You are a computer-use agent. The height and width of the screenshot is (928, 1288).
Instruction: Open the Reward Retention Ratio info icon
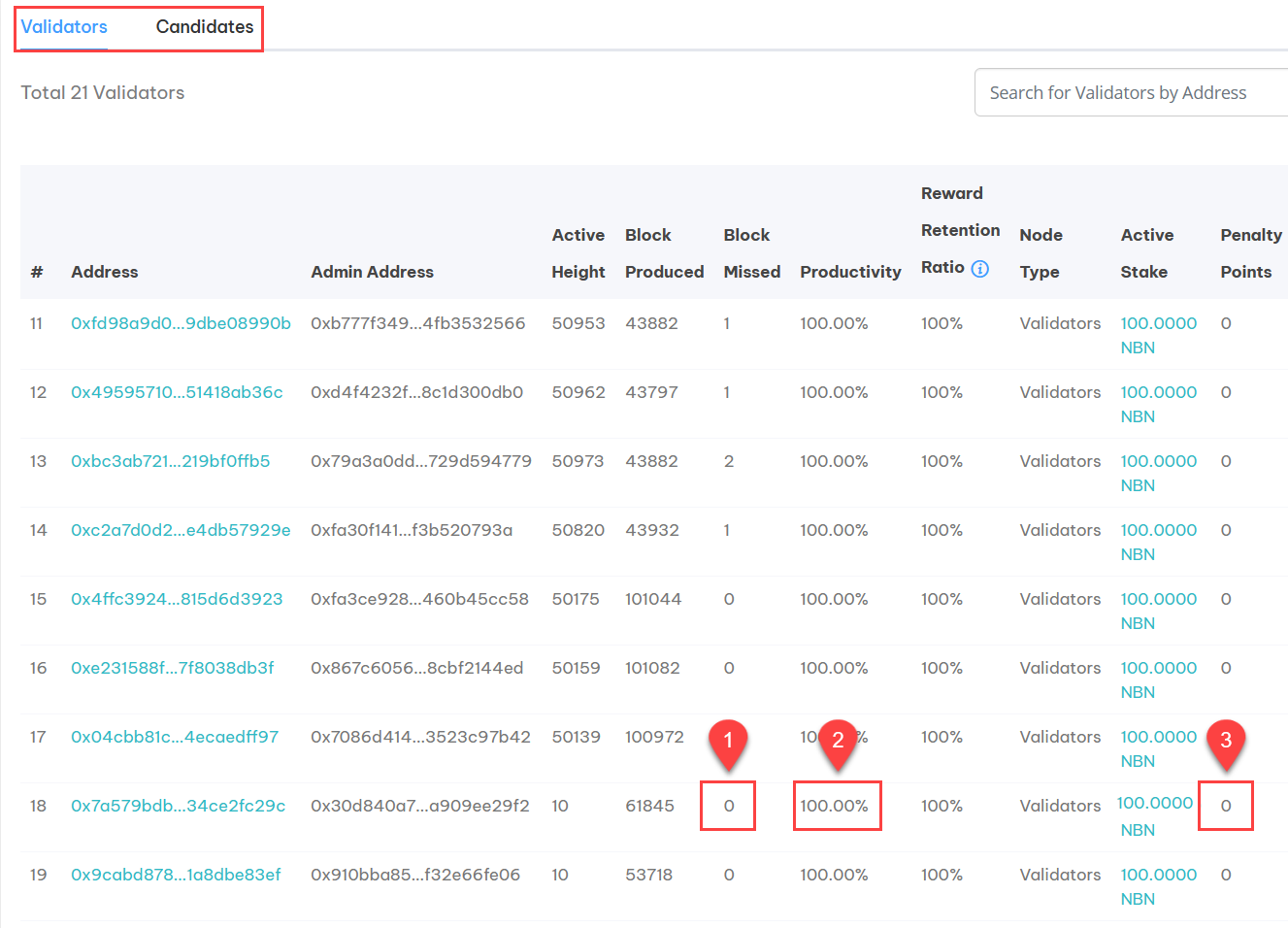980,269
